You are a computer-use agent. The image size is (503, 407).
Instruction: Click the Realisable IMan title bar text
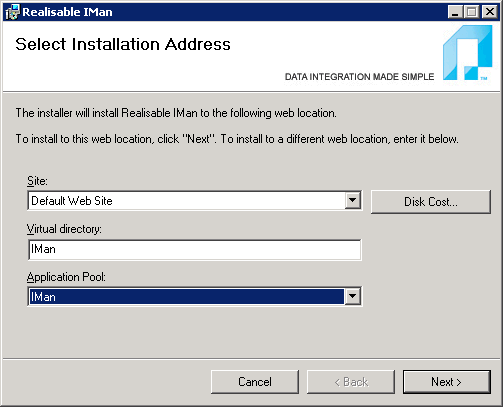tap(67, 12)
